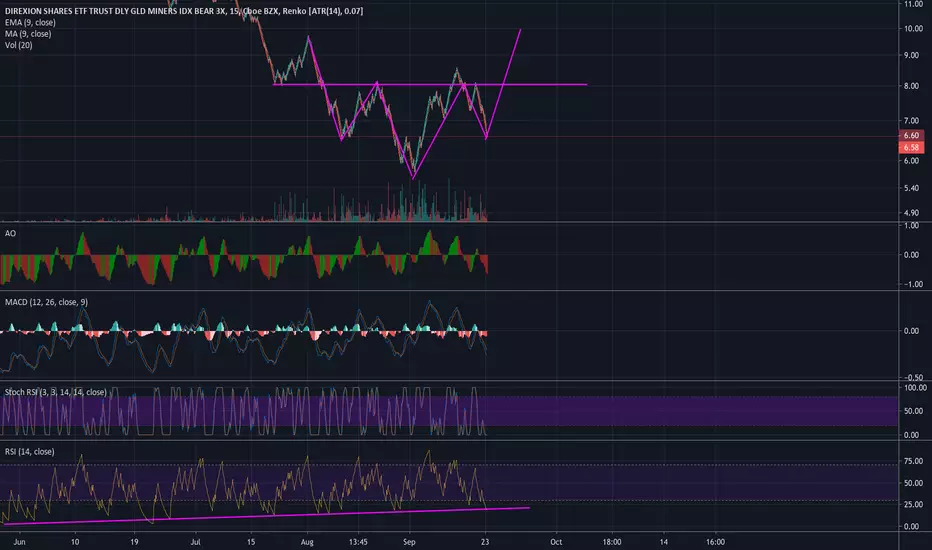Click the 100.00 value on Stoch RSI scale
932x550 pixels.
(915, 388)
